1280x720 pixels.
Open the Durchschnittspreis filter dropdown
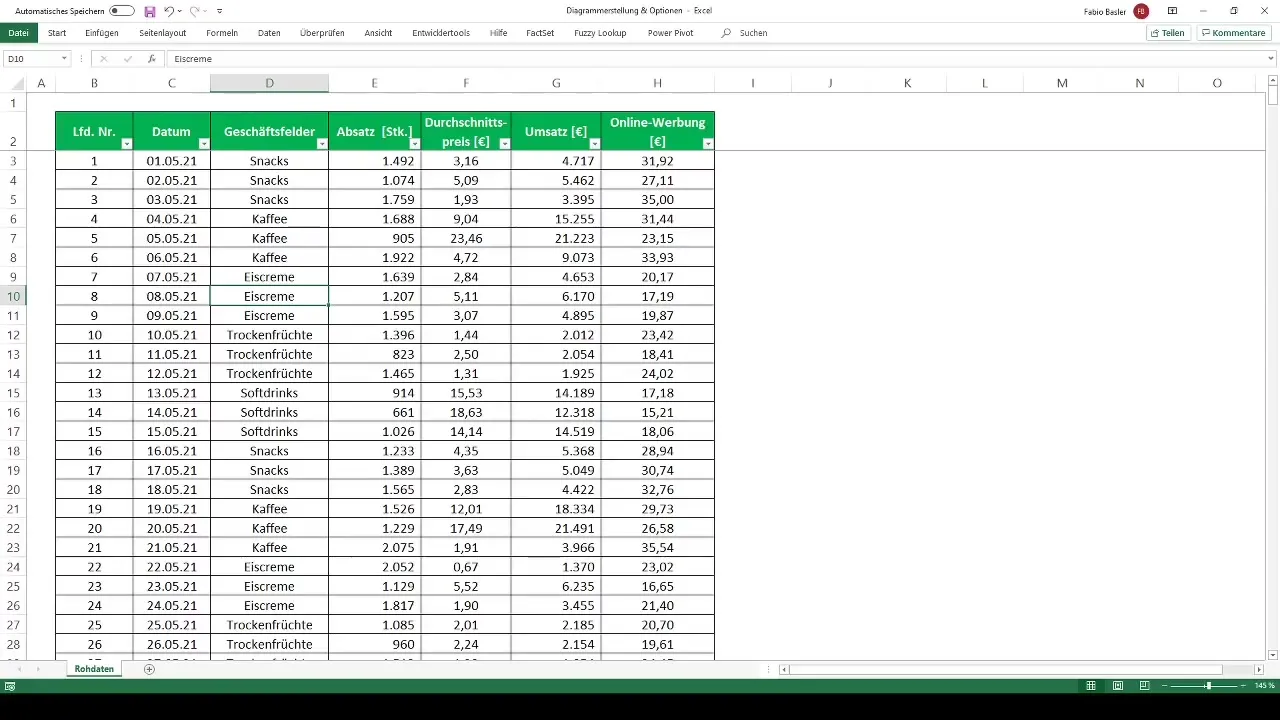[x=504, y=144]
